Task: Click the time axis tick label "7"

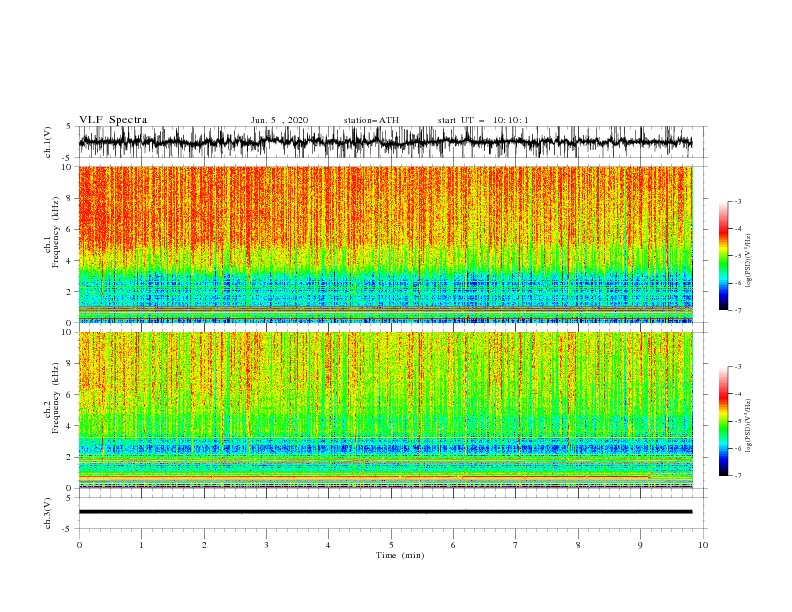Action: click(515, 545)
